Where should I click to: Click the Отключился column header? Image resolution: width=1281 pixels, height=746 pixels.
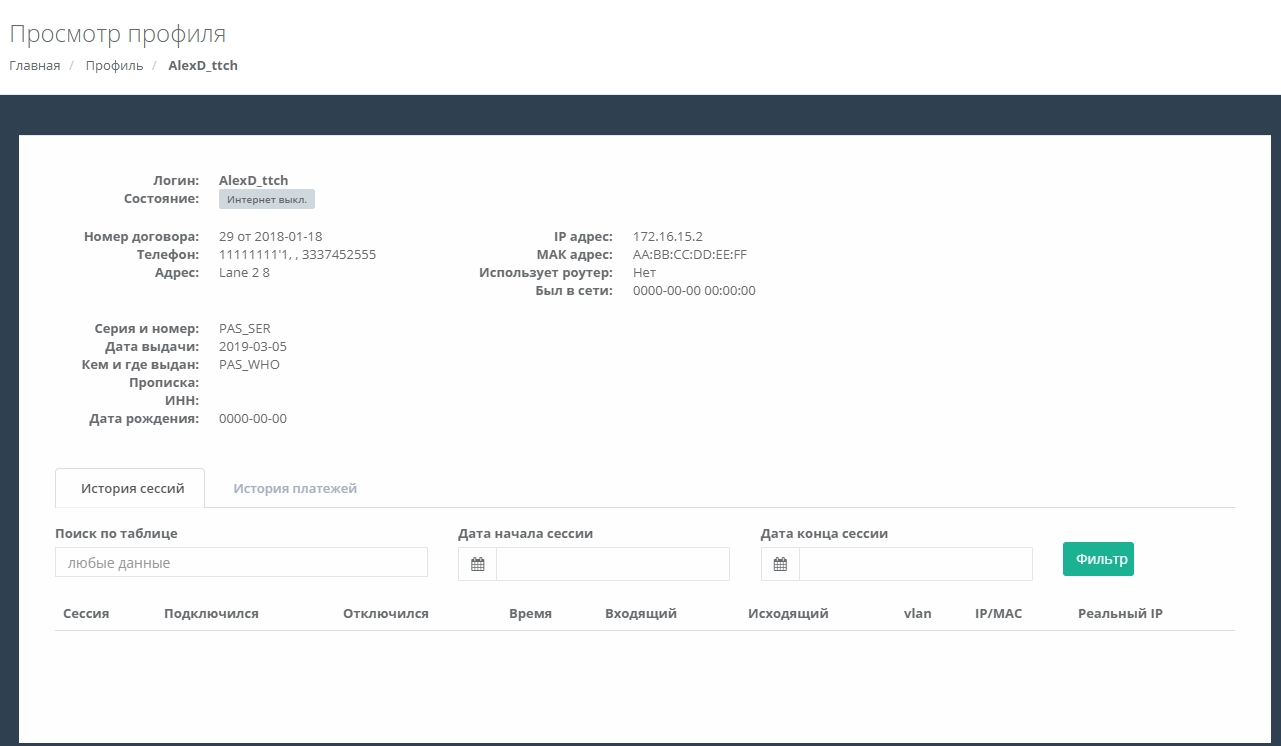pyautogui.click(x=385, y=614)
